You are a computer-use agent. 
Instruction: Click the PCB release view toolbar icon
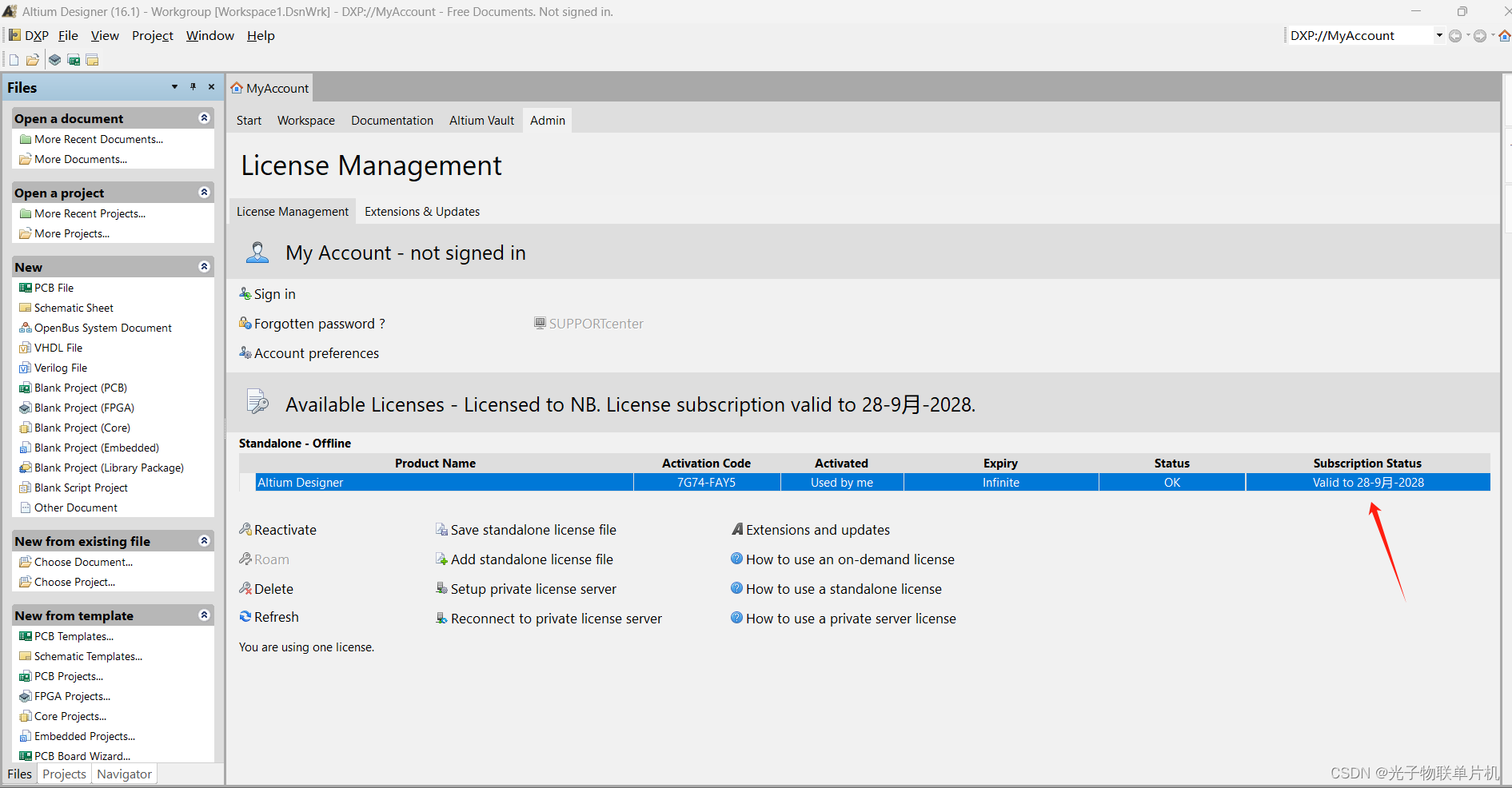(74, 60)
